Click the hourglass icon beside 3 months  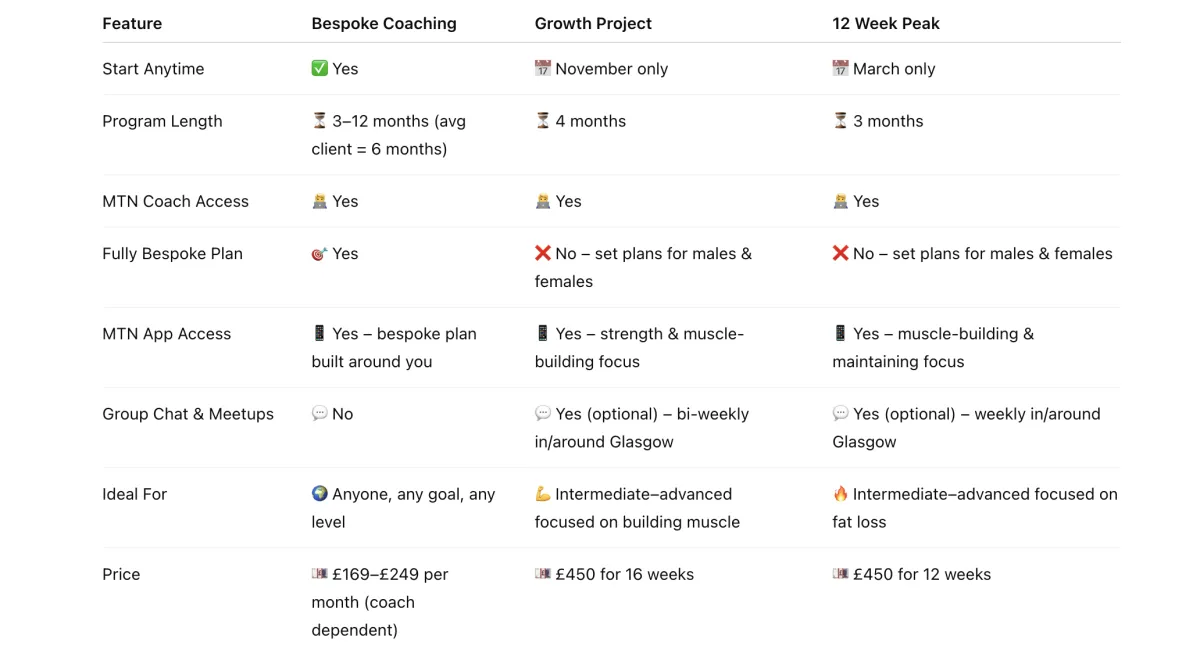pyautogui.click(x=840, y=121)
